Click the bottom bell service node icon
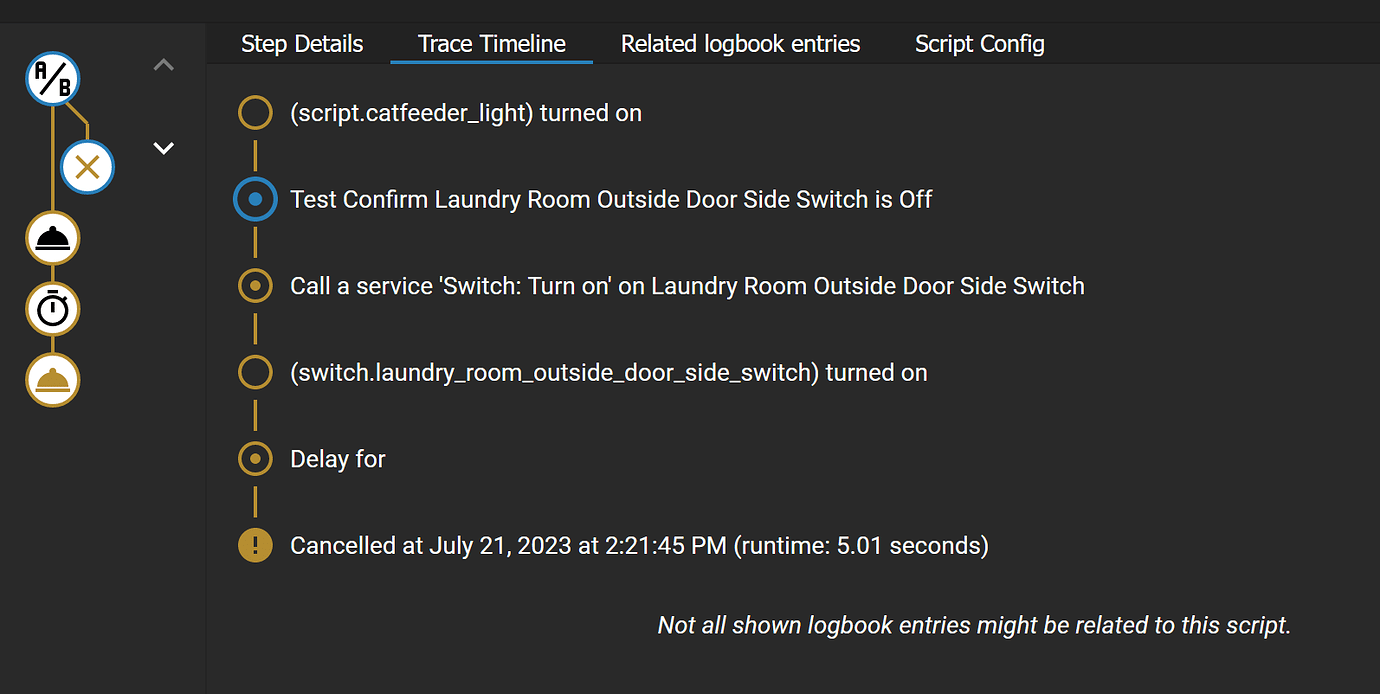Viewport: 1380px width, 694px height. [52, 381]
